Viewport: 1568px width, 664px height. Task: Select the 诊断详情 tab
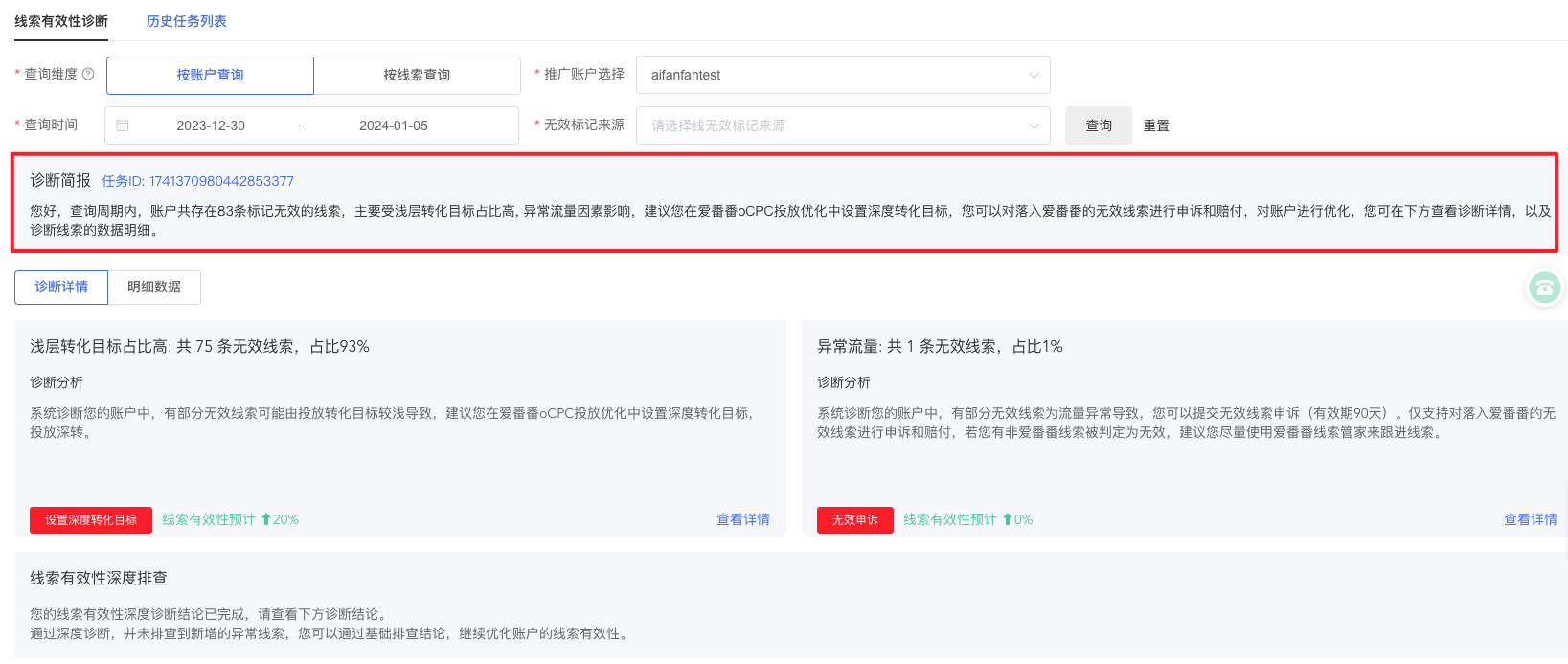pos(61,286)
